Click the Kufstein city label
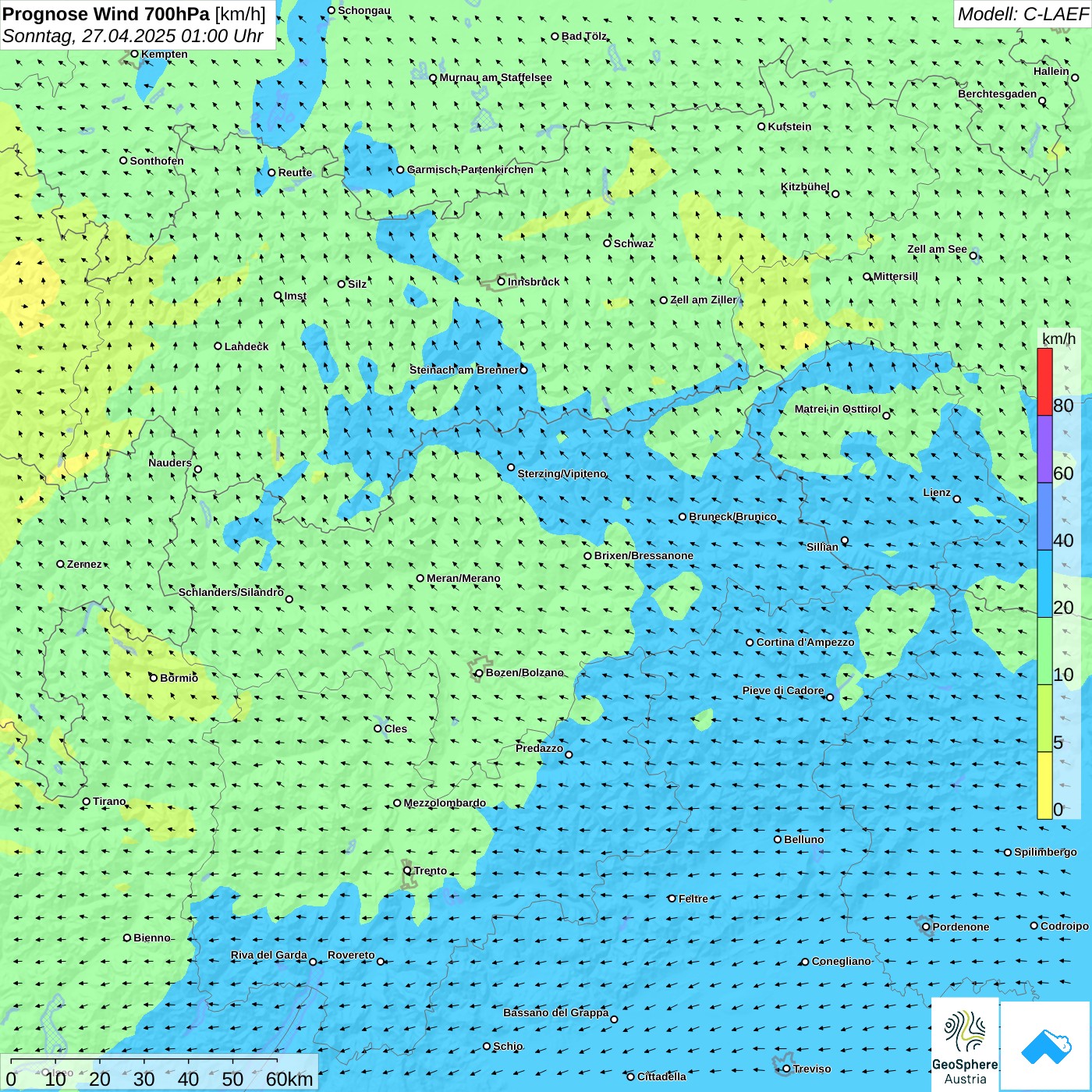Screen dimensions: 1092x1092 [x=789, y=126]
